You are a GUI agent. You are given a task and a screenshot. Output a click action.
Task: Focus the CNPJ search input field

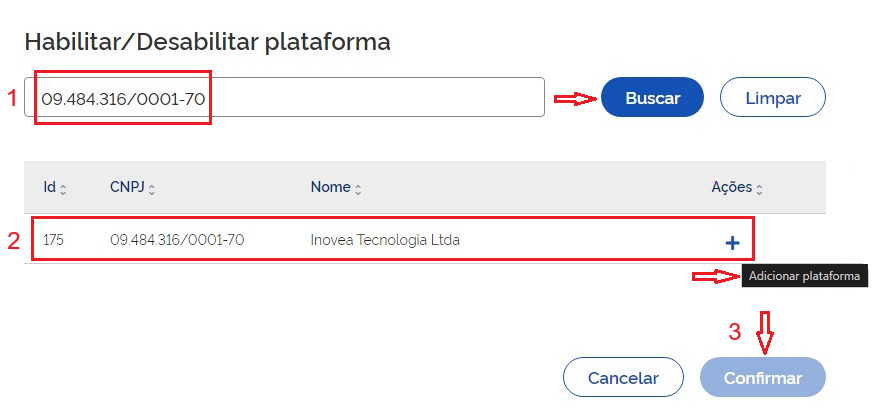coord(290,97)
